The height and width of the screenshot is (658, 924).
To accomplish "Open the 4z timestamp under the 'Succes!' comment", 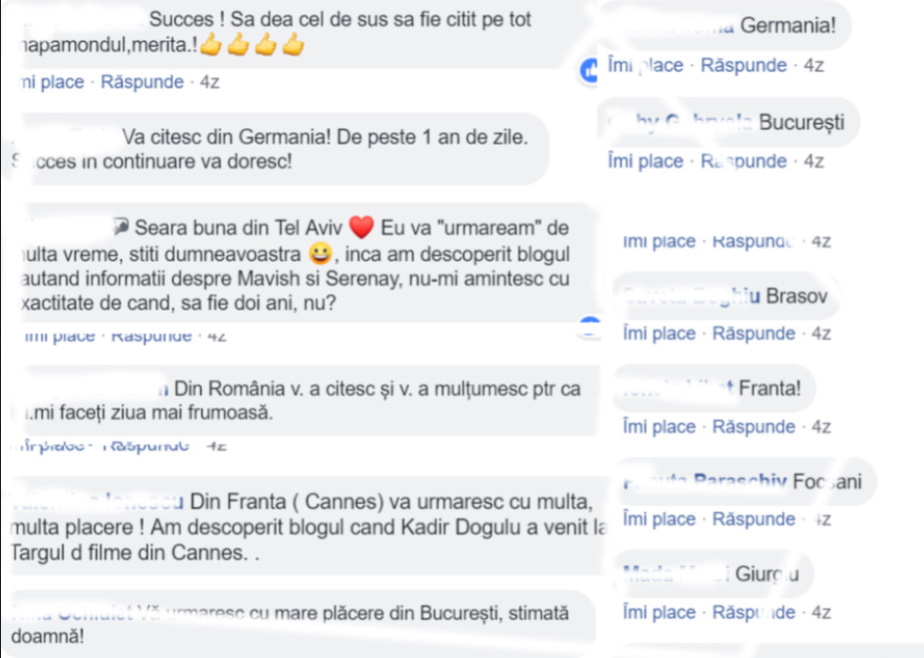I will pyautogui.click(x=210, y=82).
